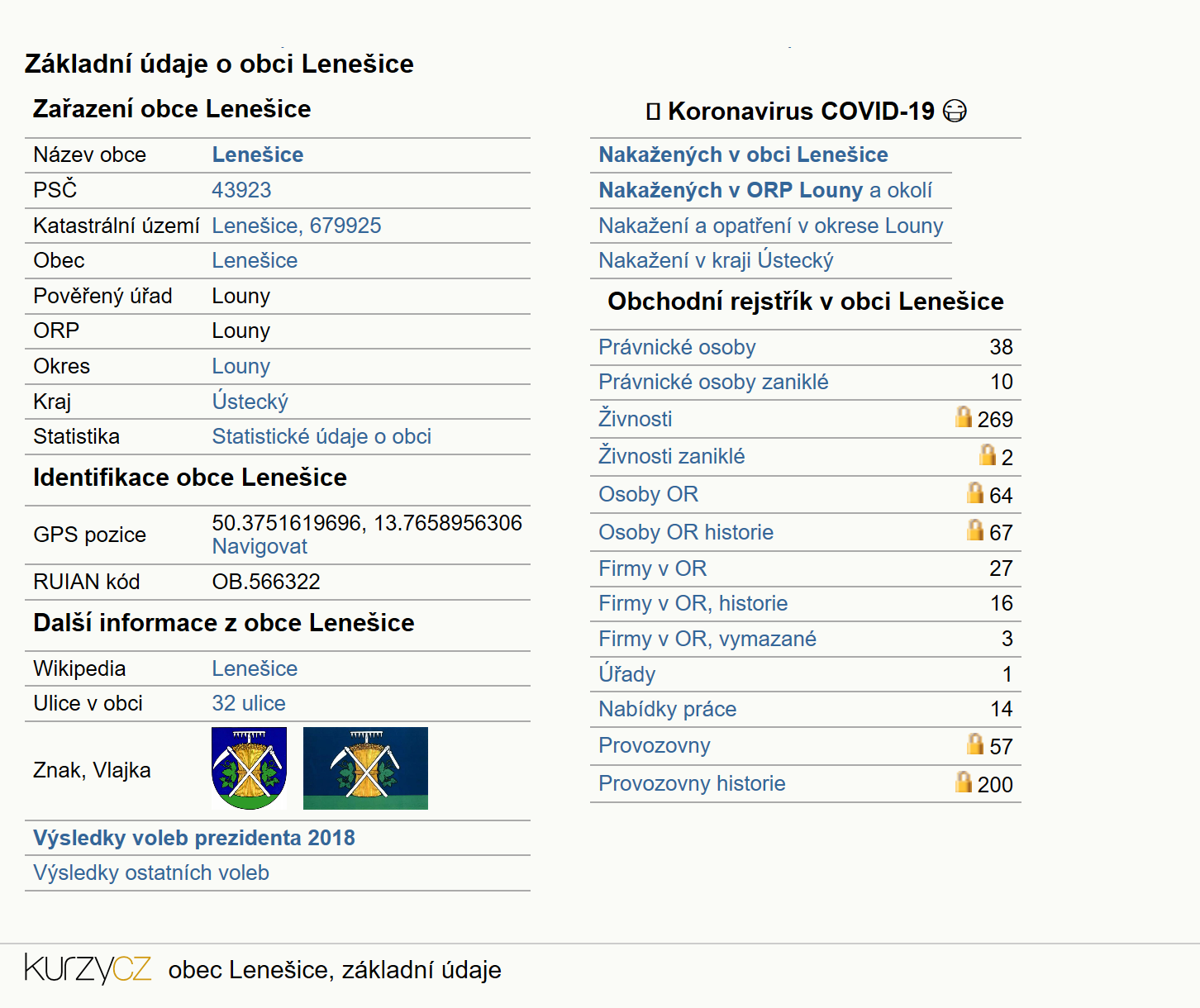Open the Provozovny link

[655, 745]
